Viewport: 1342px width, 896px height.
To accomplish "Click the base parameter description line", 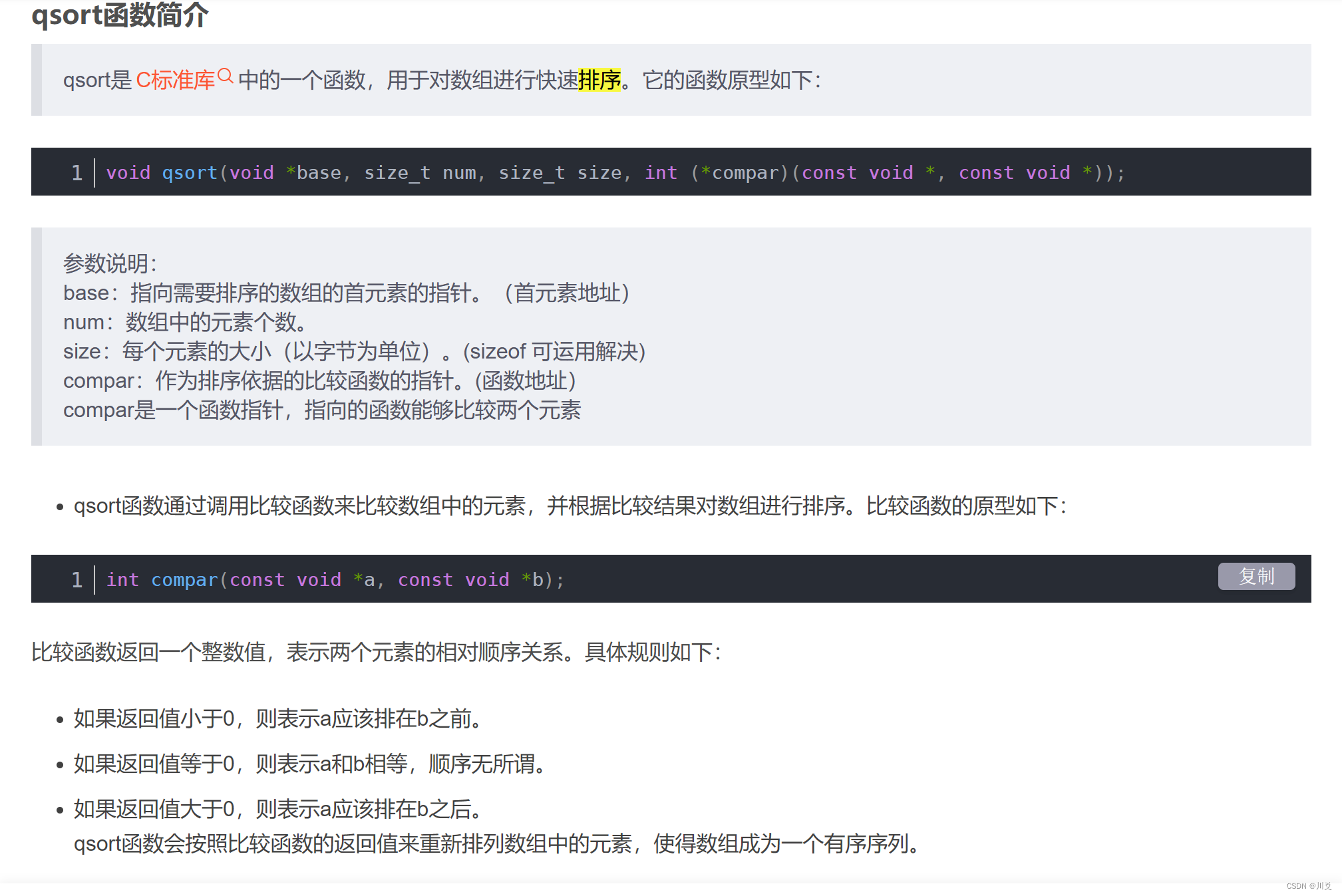I will click(x=347, y=293).
